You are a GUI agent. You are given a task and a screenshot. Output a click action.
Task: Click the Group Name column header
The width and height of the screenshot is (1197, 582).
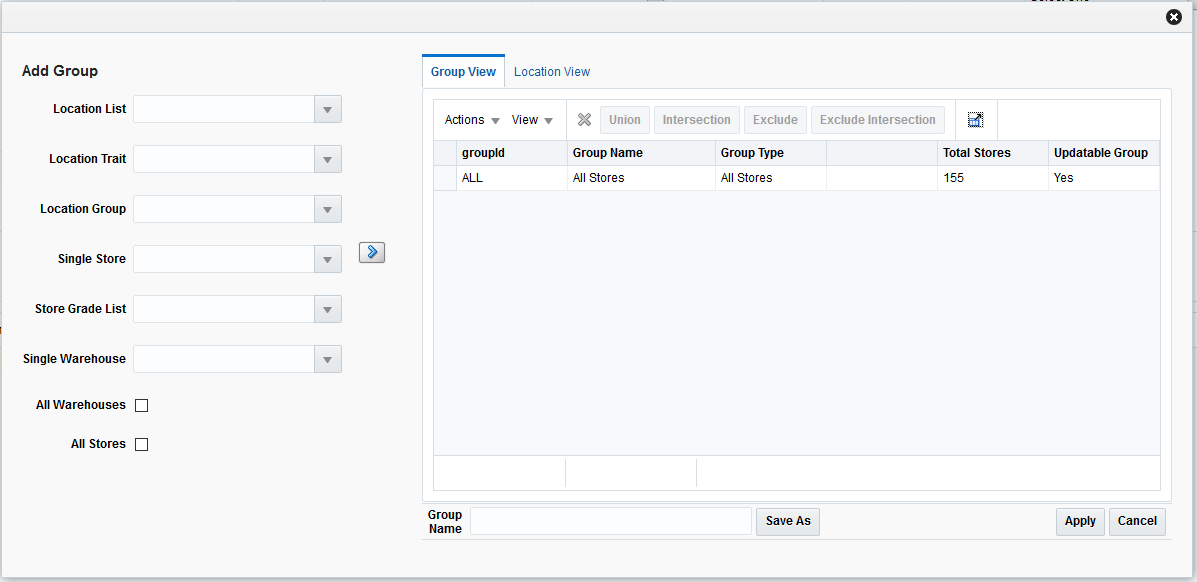641,153
